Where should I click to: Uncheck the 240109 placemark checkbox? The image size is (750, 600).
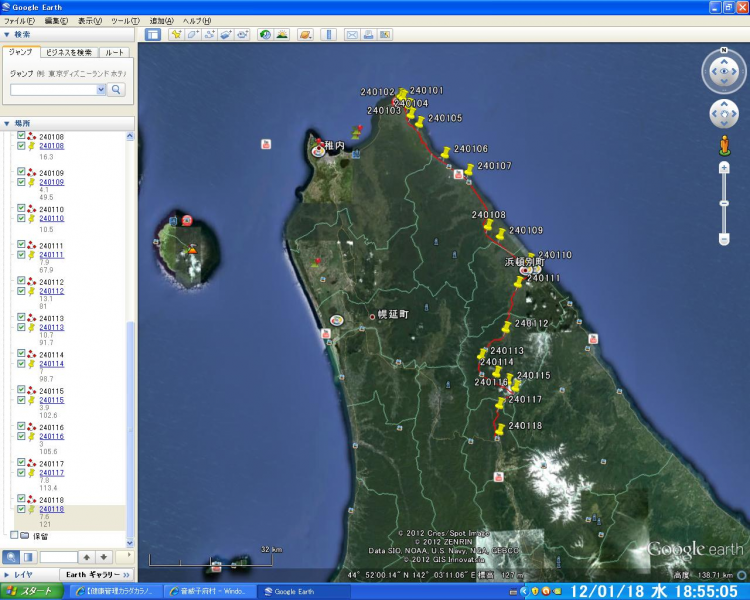[x=21, y=182]
